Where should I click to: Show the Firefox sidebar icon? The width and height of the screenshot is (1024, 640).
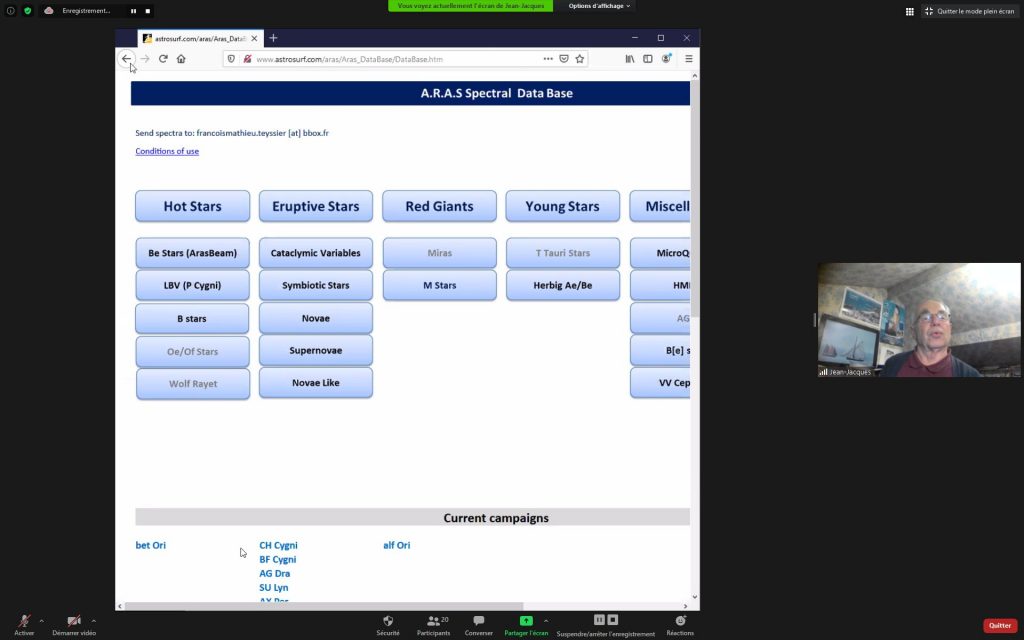[x=648, y=59]
